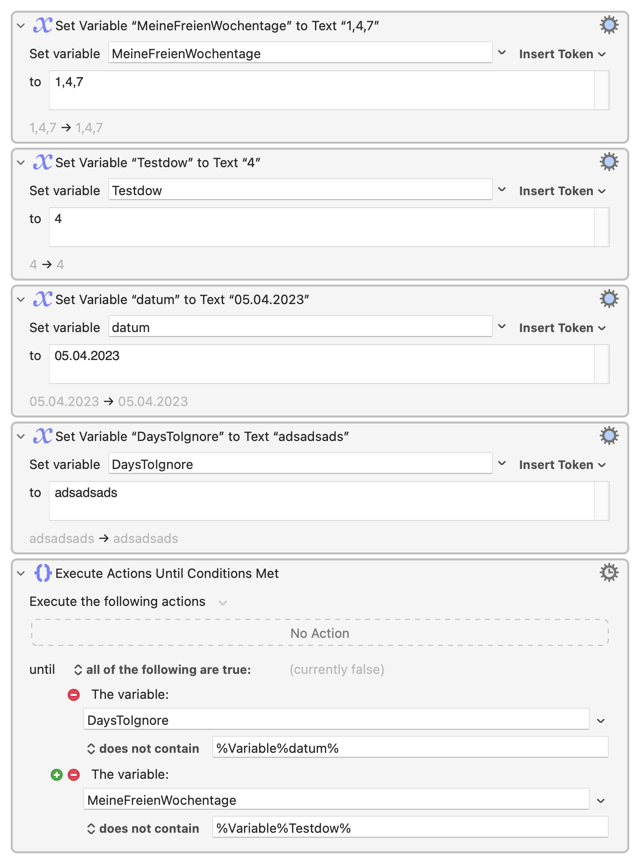Remove the DaysToIgnore condition with red minus
The width and height of the screenshot is (640, 867).
(x=74, y=695)
